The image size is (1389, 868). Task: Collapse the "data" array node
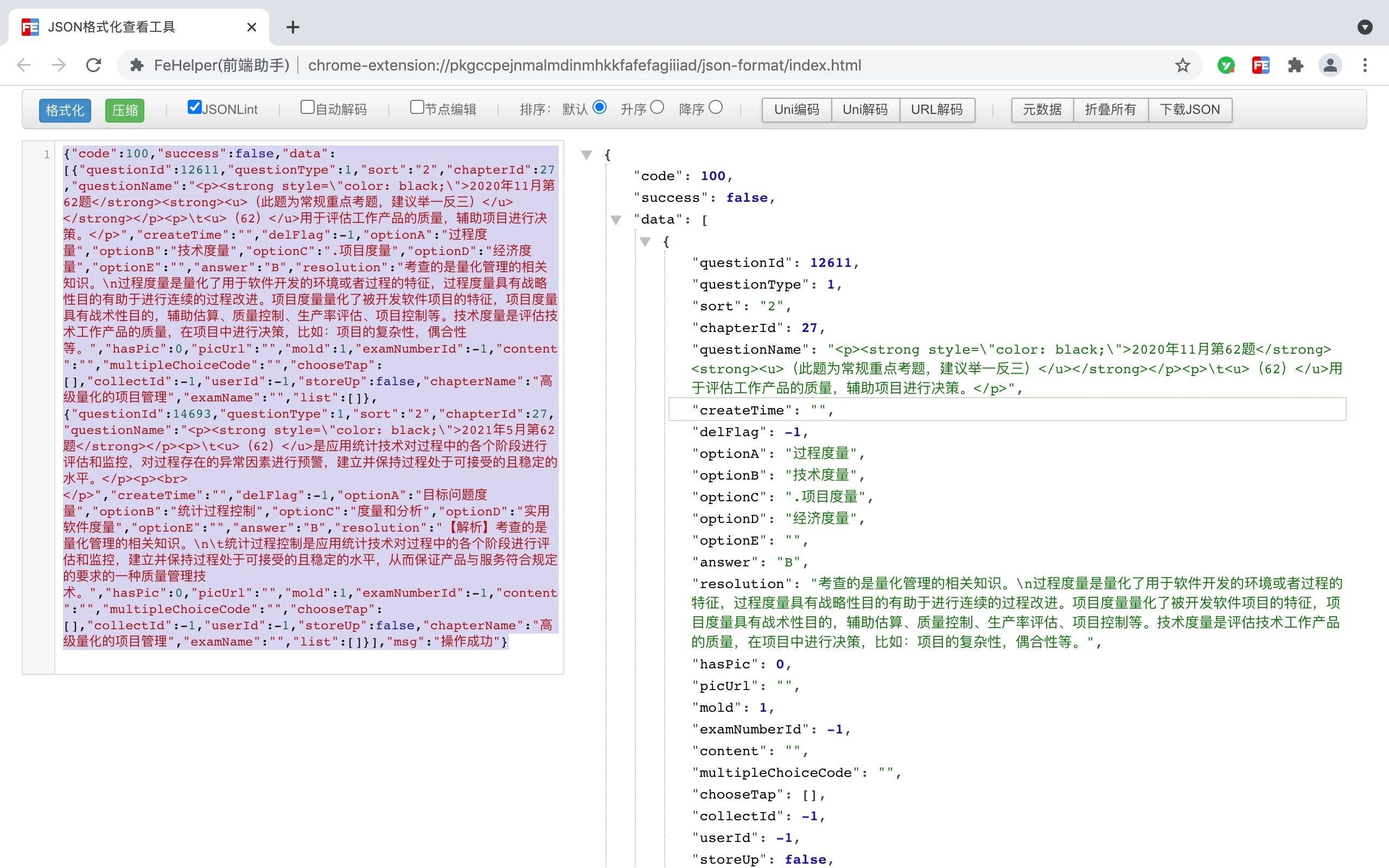(615, 220)
